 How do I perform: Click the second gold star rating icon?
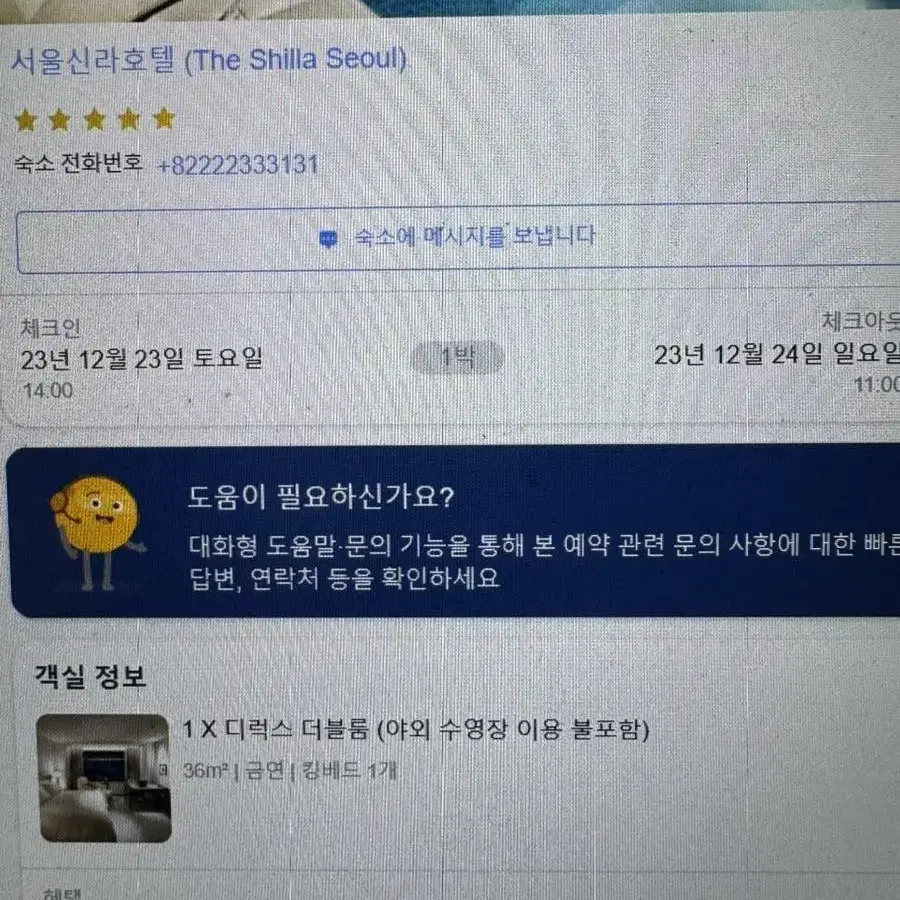(60, 121)
